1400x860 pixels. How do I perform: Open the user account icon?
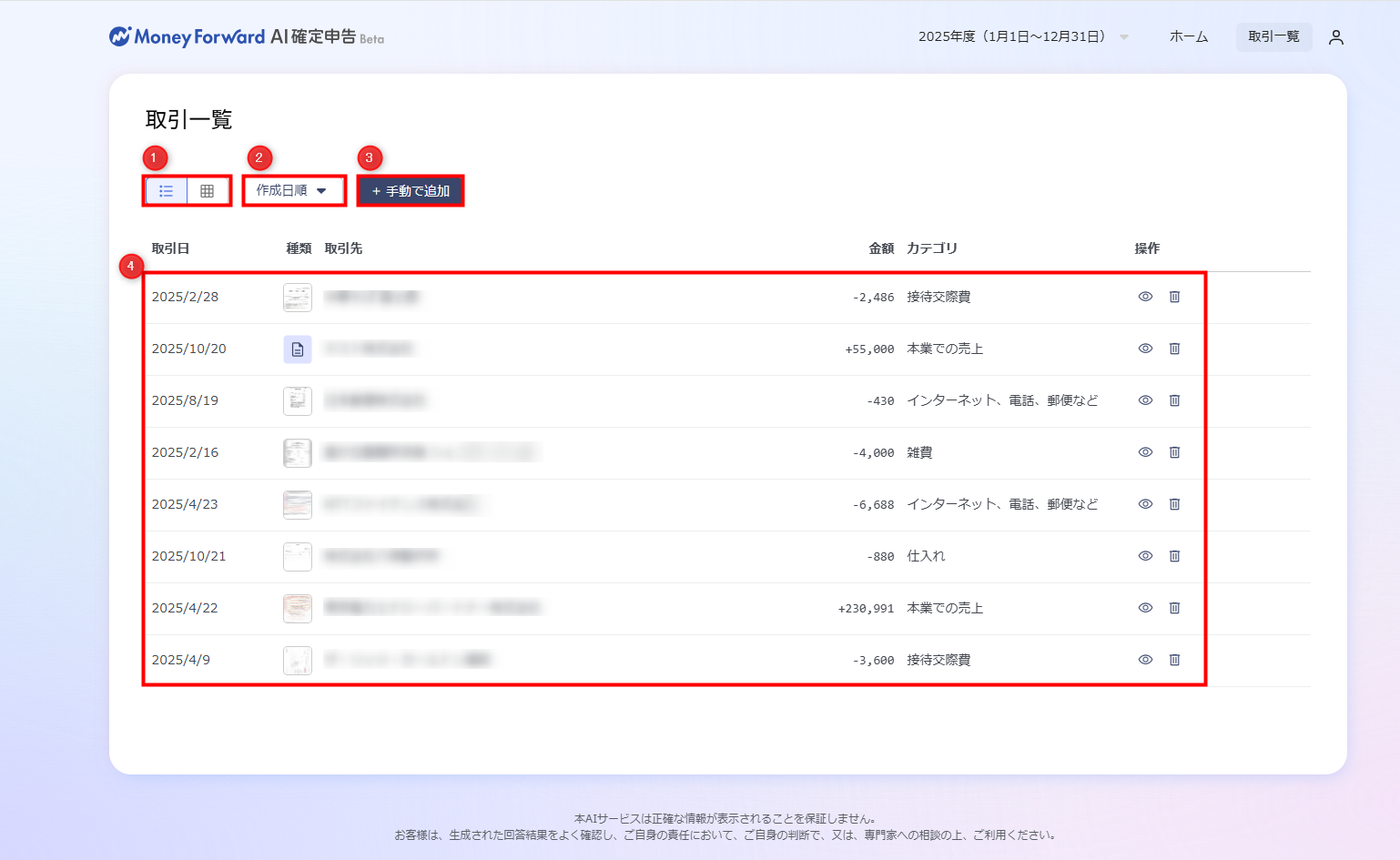tap(1335, 37)
